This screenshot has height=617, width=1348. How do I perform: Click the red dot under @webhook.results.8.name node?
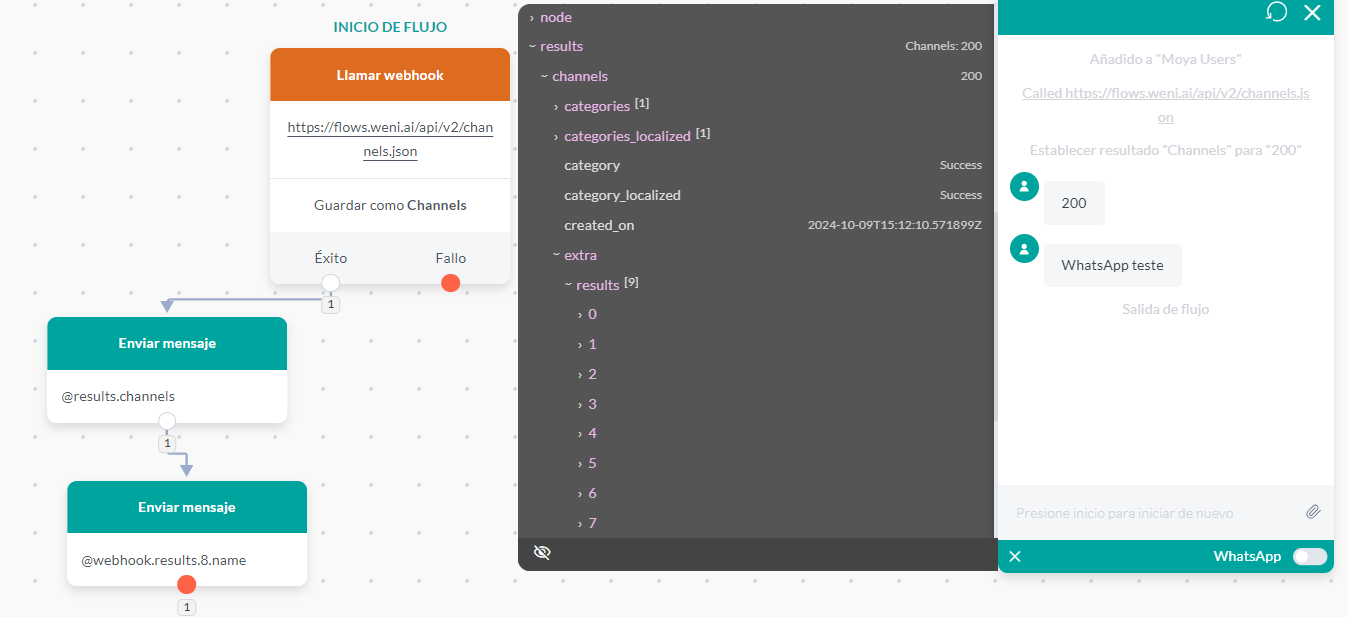(186, 584)
